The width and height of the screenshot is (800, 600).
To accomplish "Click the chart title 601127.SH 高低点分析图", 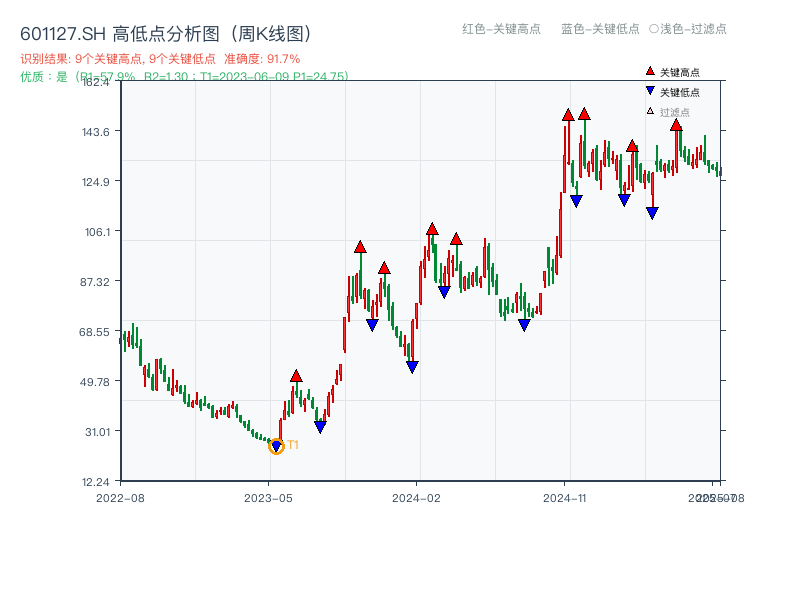I will click(166, 34).
